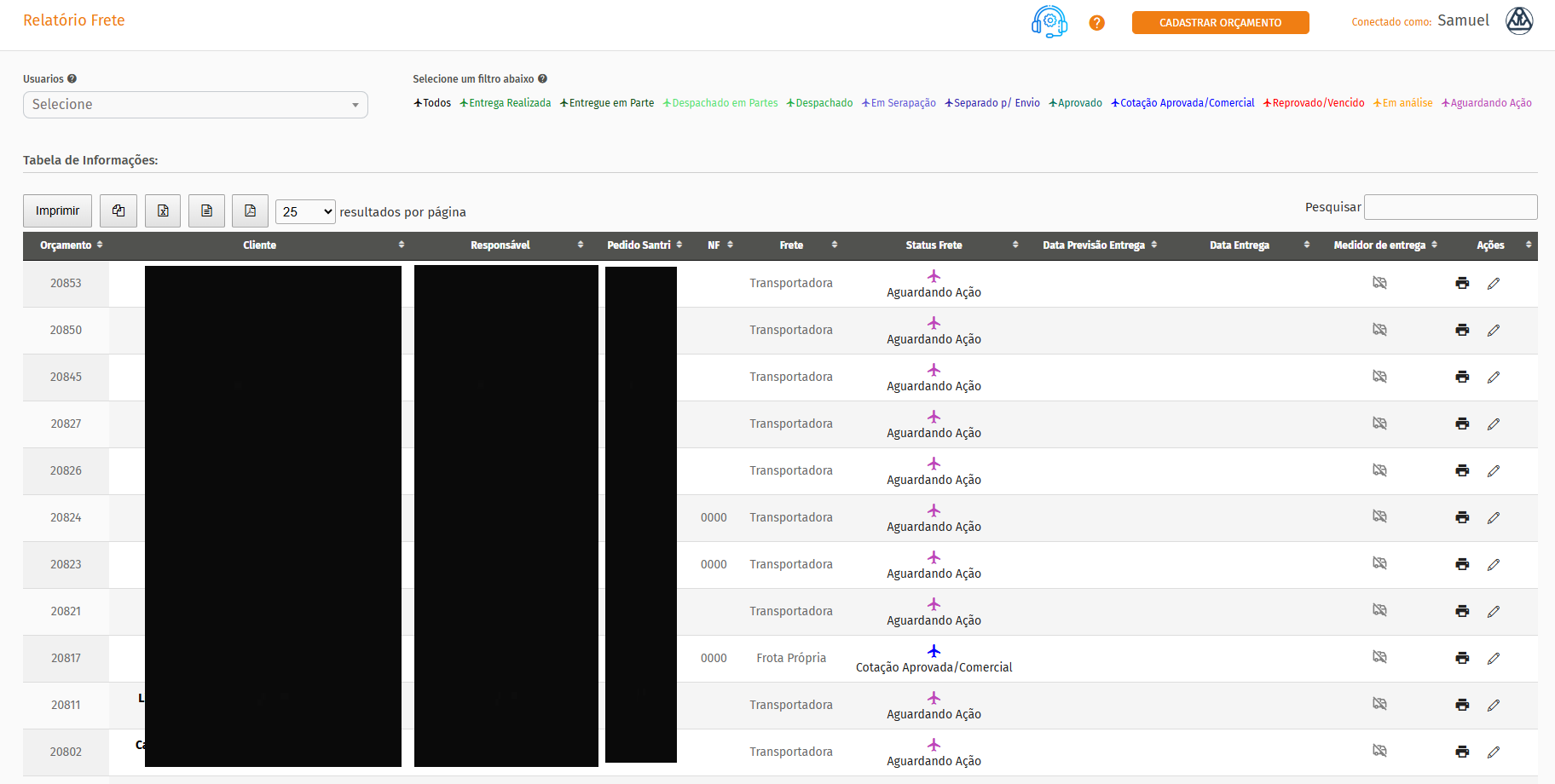Open the Usuarios Selecione dropdown

195,105
